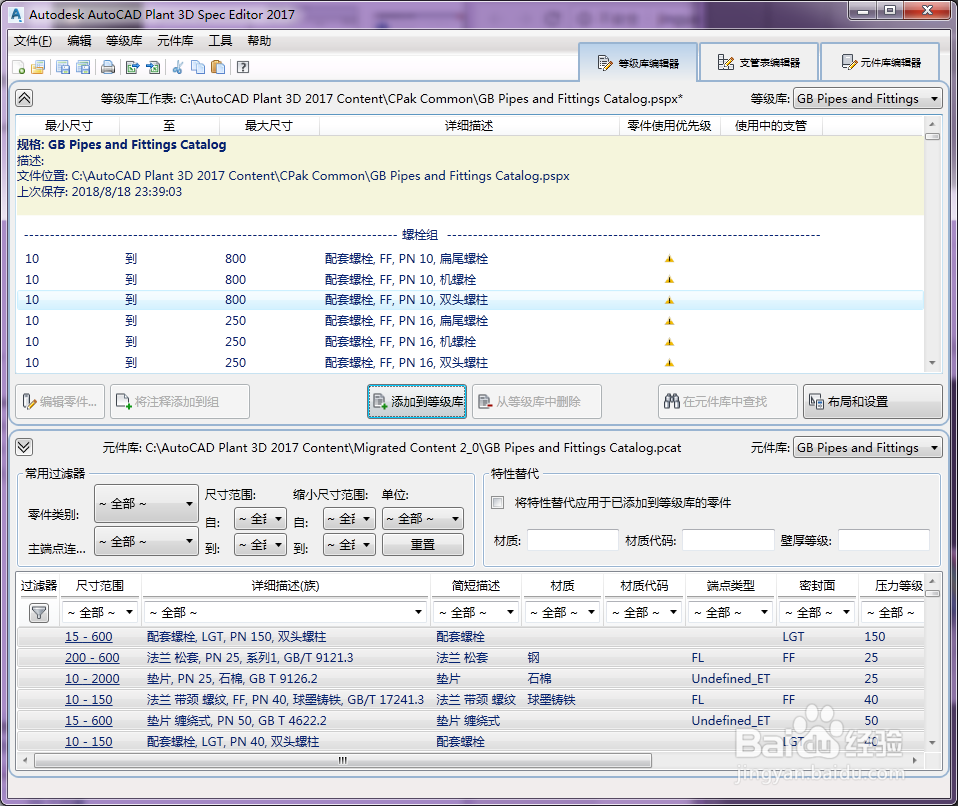The height and width of the screenshot is (806, 958).
Task: Open the 尺寸范围 自 dropdown
Action: click(x=260, y=519)
